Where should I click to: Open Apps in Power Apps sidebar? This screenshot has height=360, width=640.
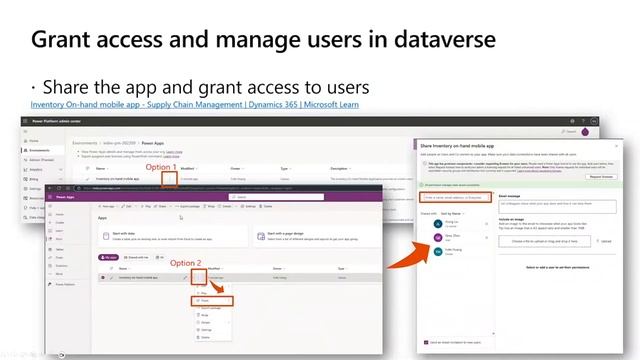coord(56,239)
